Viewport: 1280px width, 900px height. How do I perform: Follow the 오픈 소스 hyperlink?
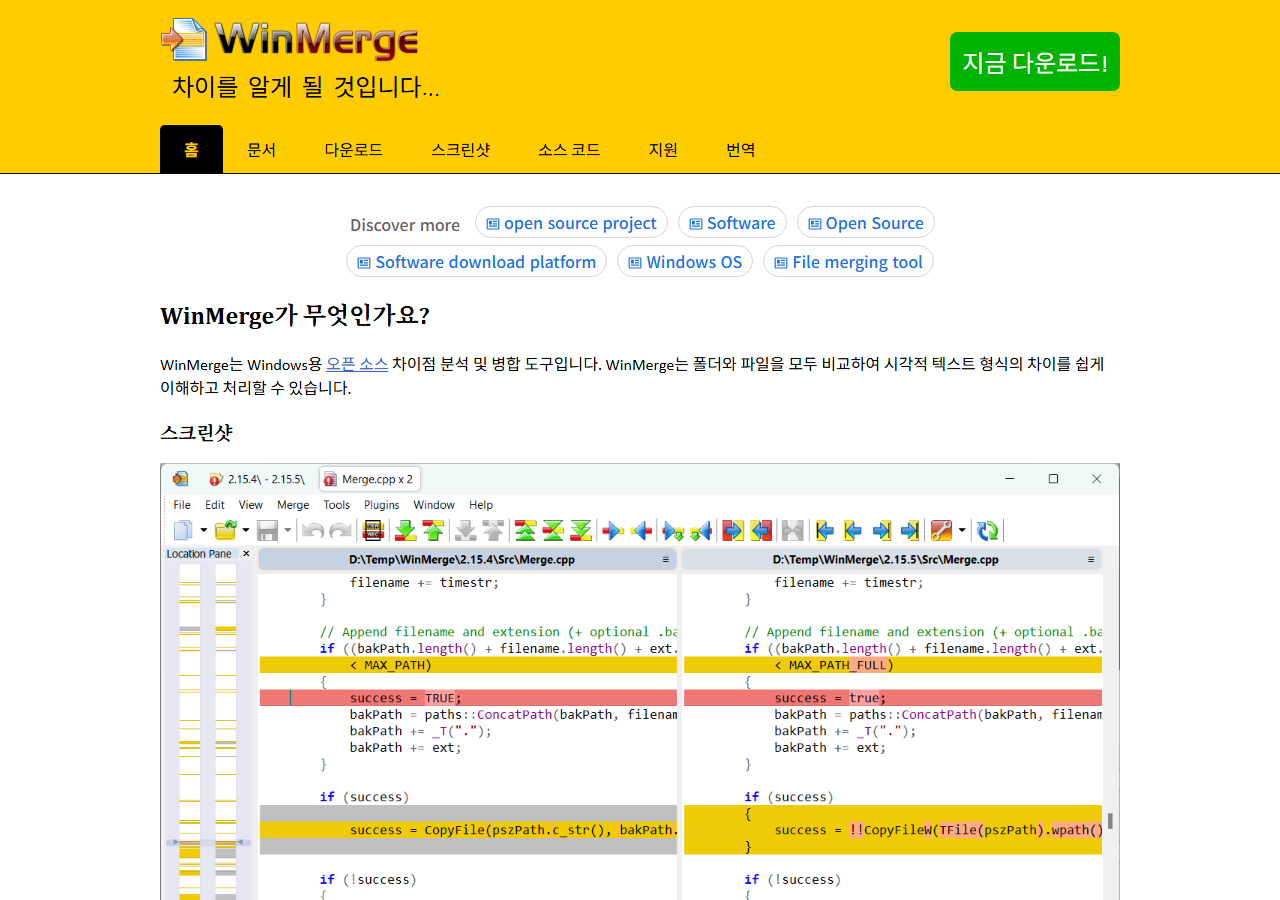357,364
